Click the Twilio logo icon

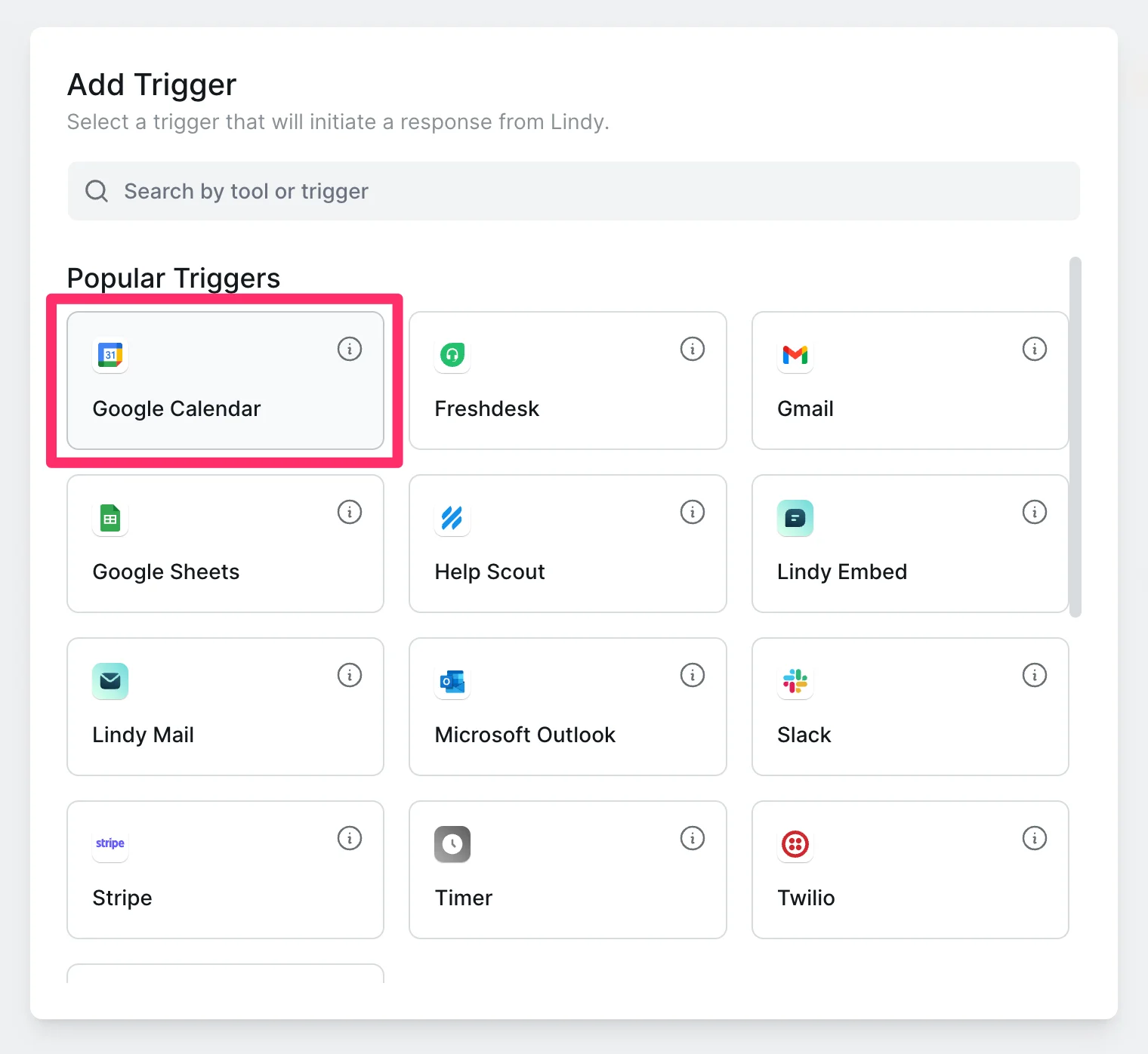(x=795, y=844)
